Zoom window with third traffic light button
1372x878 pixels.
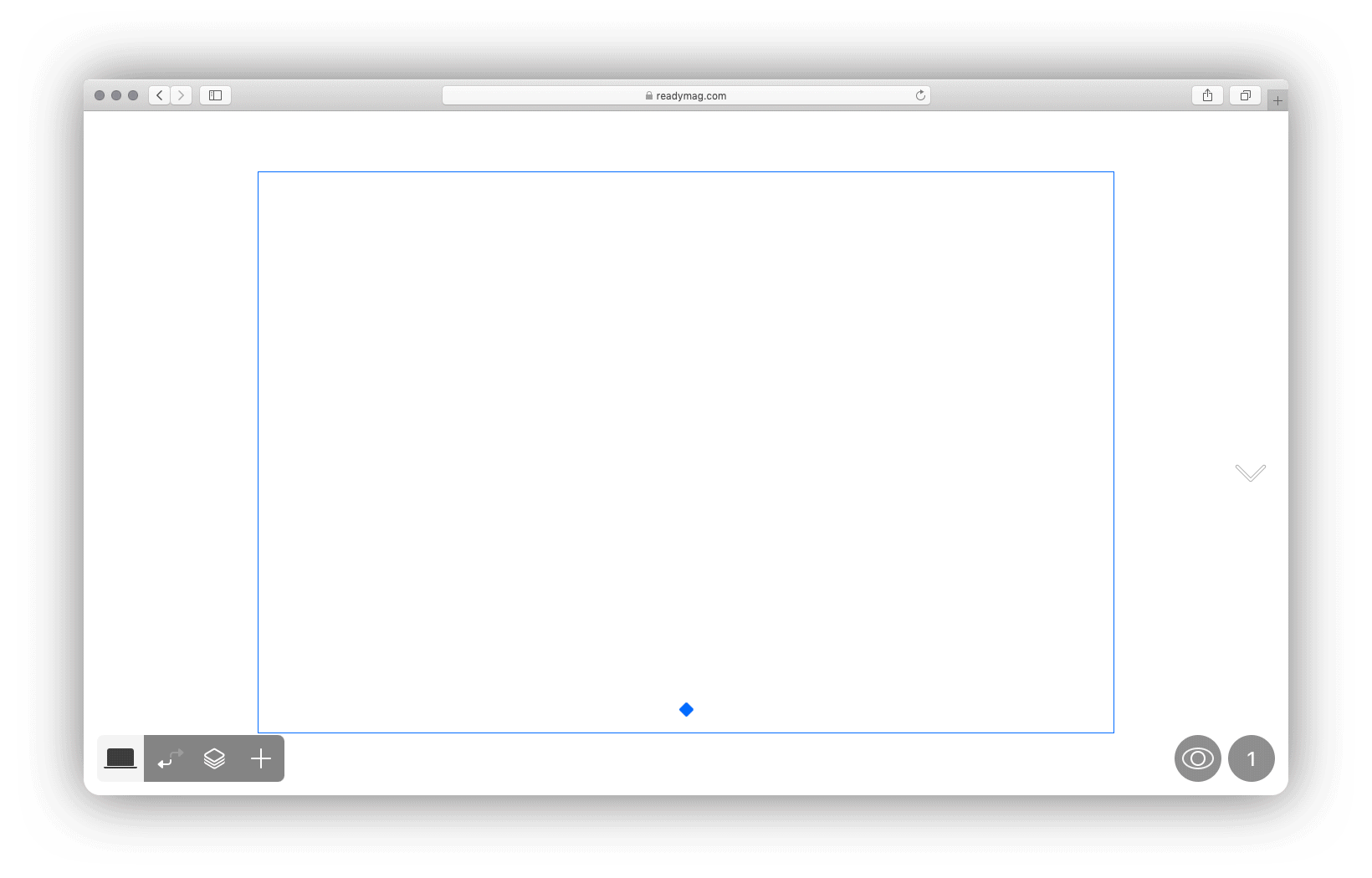pyautogui.click(x=133, y=95)
